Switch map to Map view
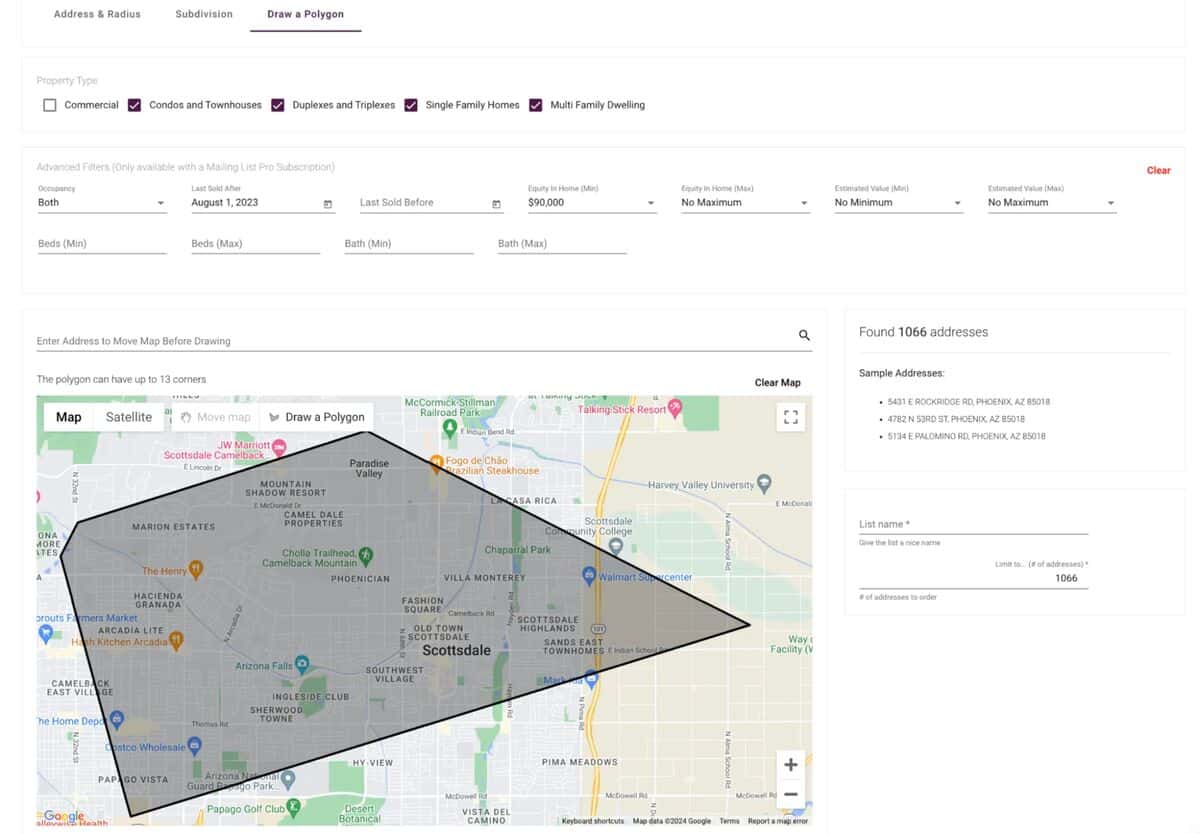Viewport: 1200px width, 834px height. pos(69,417)
